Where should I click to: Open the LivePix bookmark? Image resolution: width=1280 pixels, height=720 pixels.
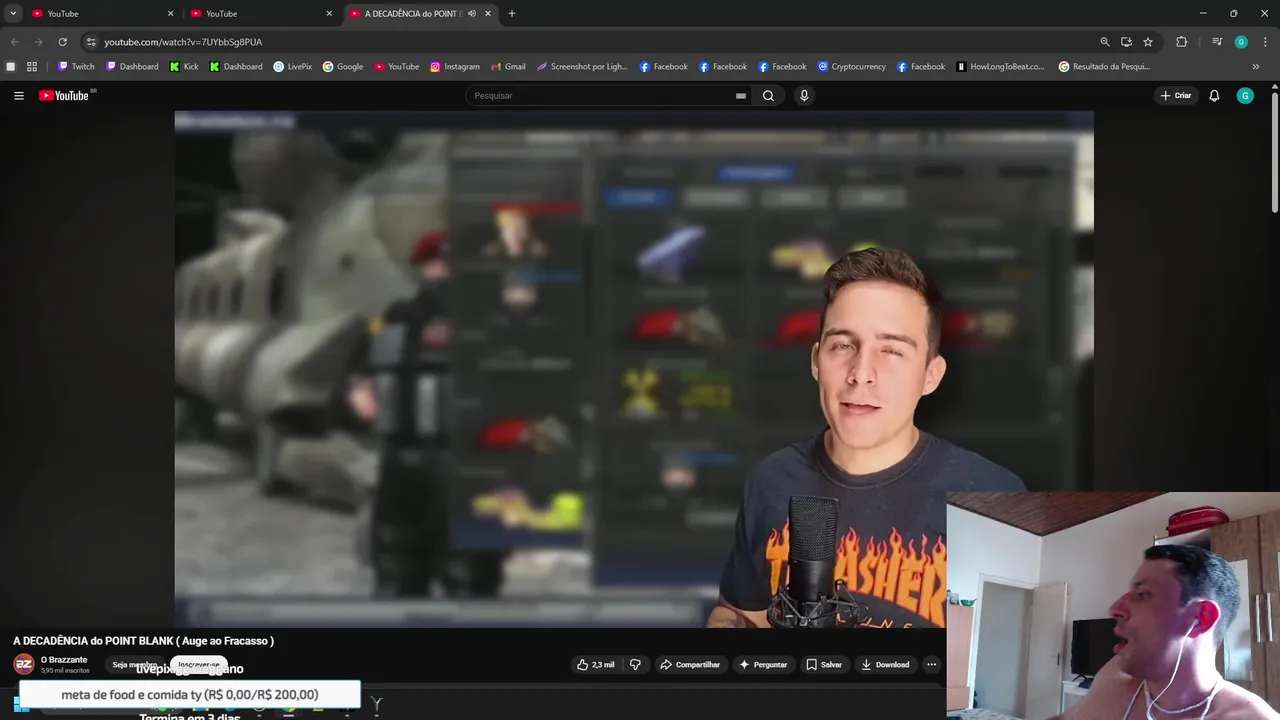pos(293,67)
